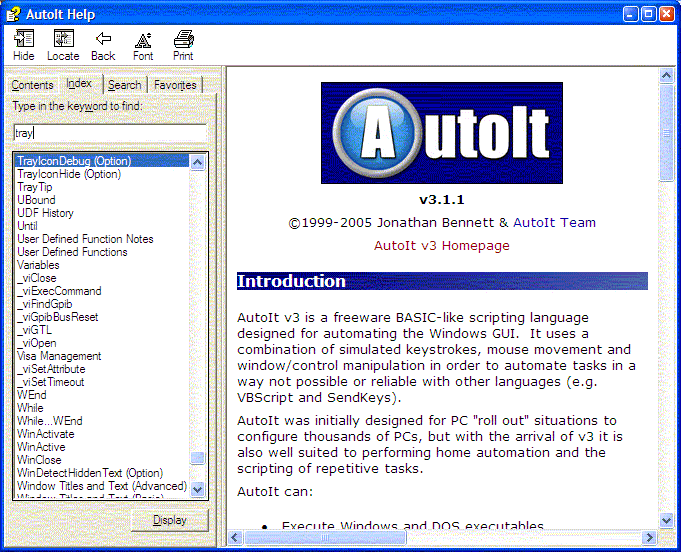Select 'User Defined Function Notes' entry
The image size is (681, 552).
85,239
